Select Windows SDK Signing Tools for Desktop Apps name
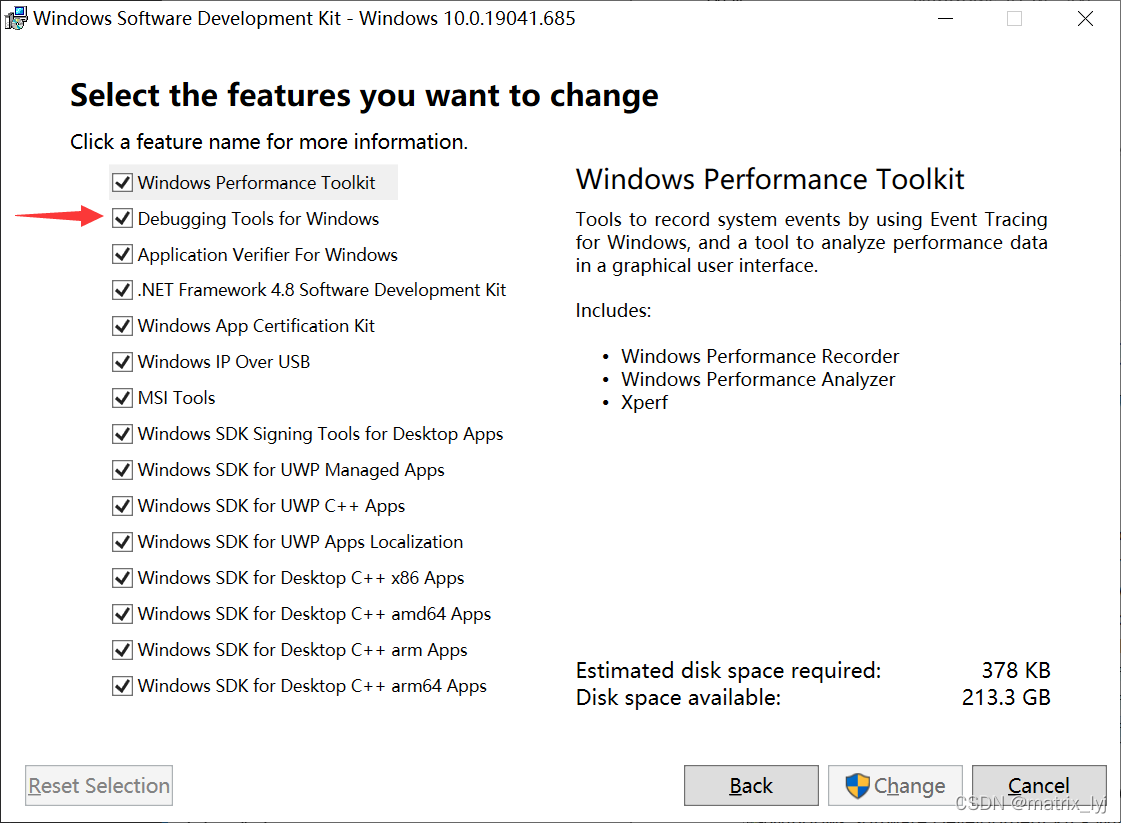This screenshot has width=1121, height=823. pyautogui.click(x=320, y=434)
